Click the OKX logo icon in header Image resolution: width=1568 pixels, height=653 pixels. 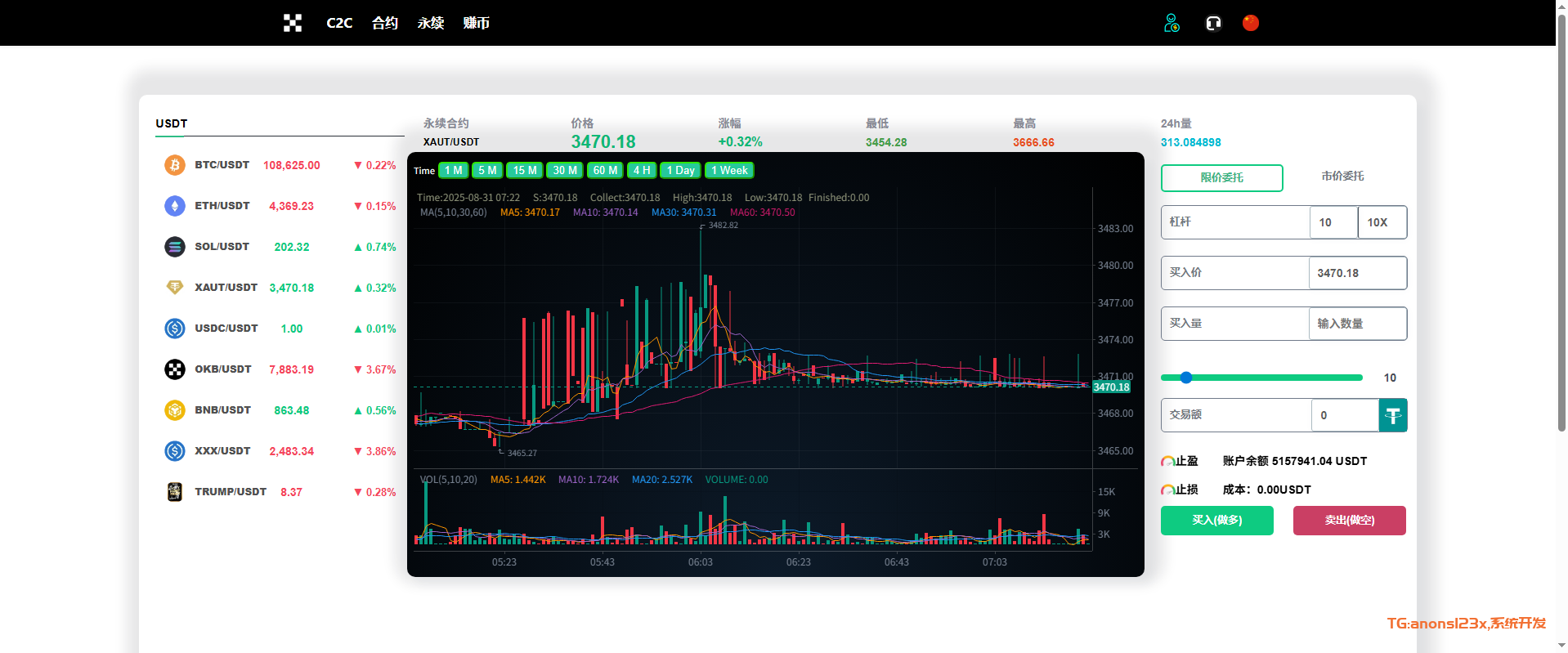293,23
